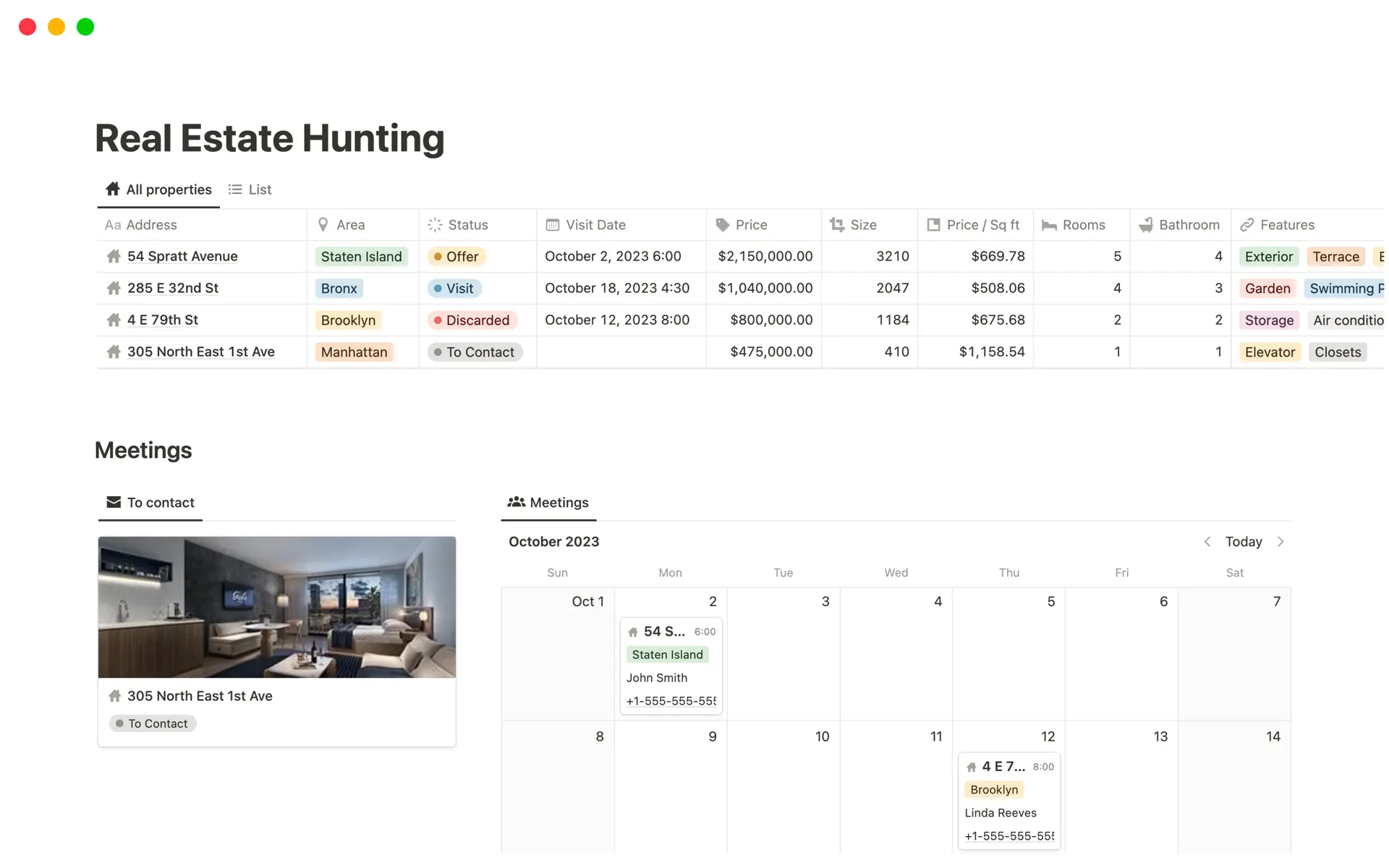Go to the next month with the right chevron
1389x868 pixels.
coord(1281,541)
